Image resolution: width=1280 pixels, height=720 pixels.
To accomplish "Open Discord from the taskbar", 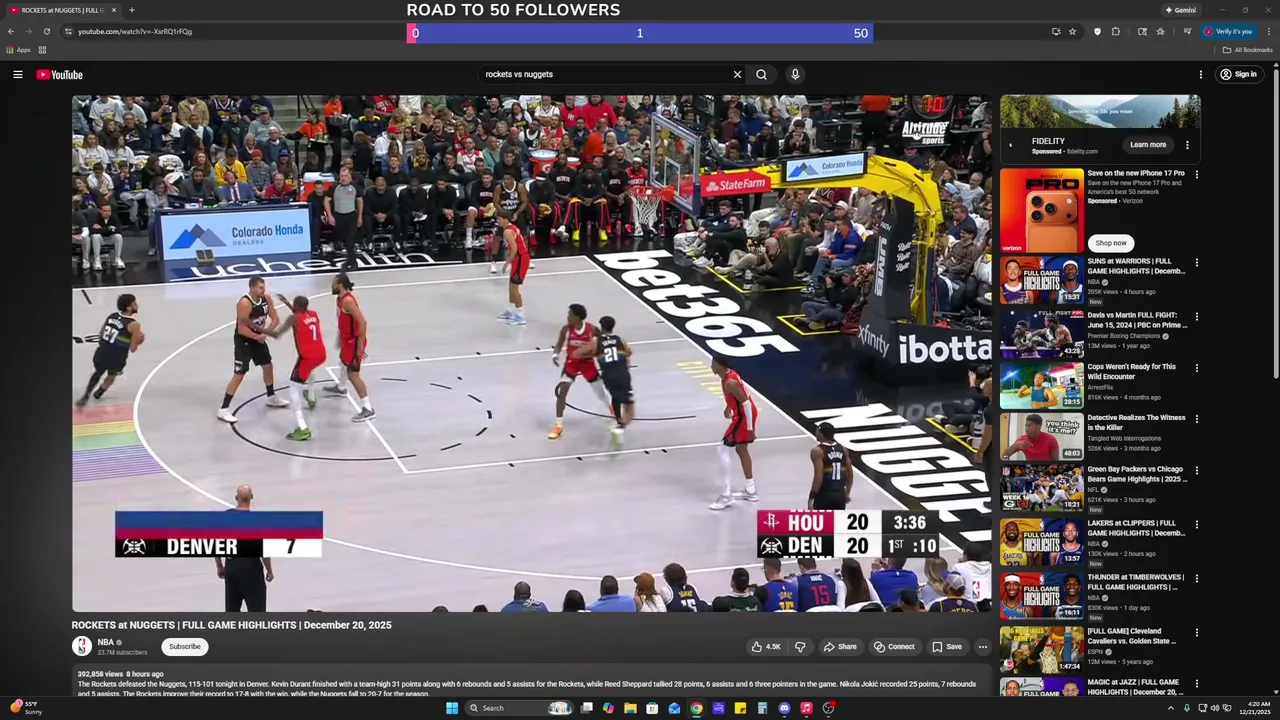I will click(x=784, y=708).
